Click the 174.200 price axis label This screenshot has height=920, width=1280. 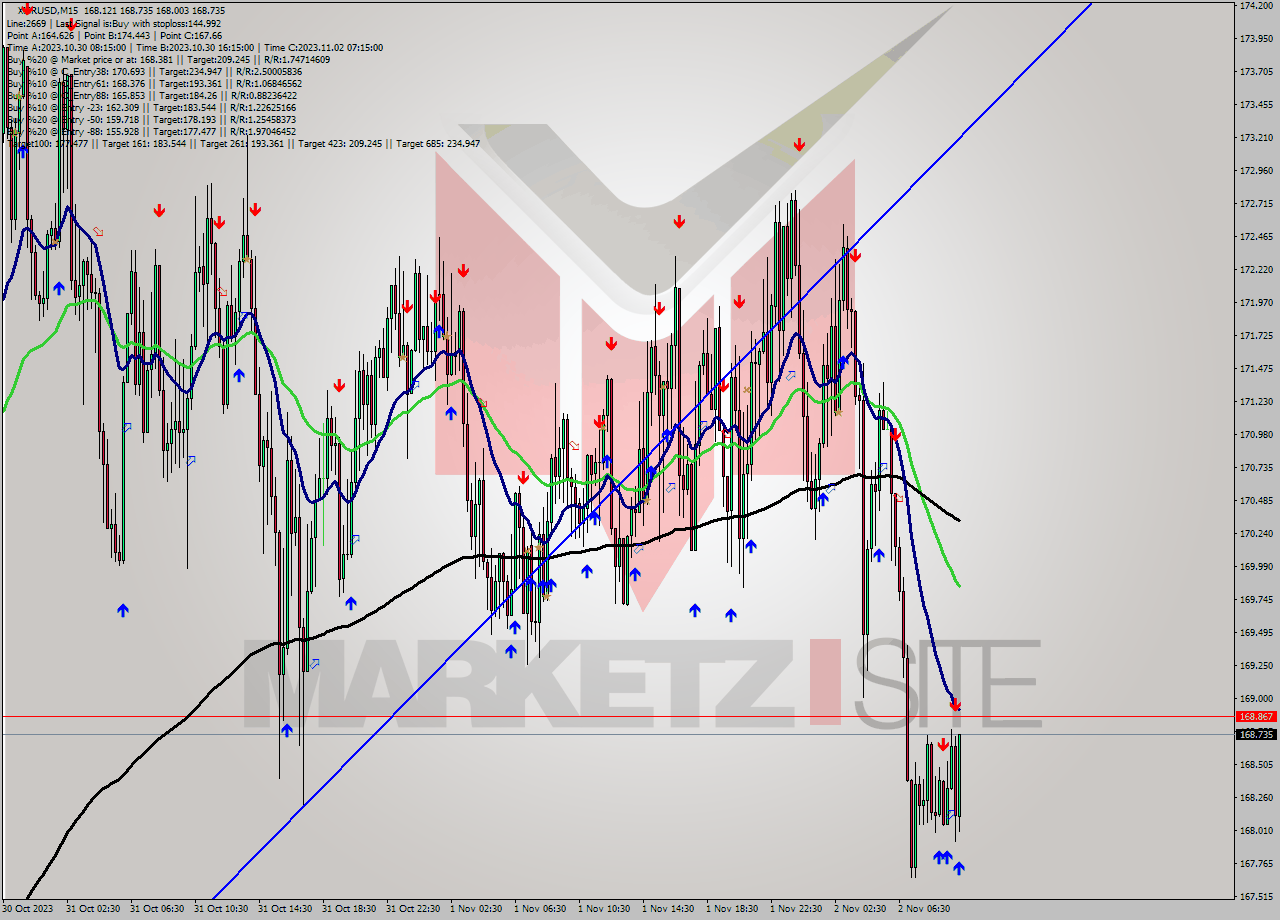(x=1256, y=6)
